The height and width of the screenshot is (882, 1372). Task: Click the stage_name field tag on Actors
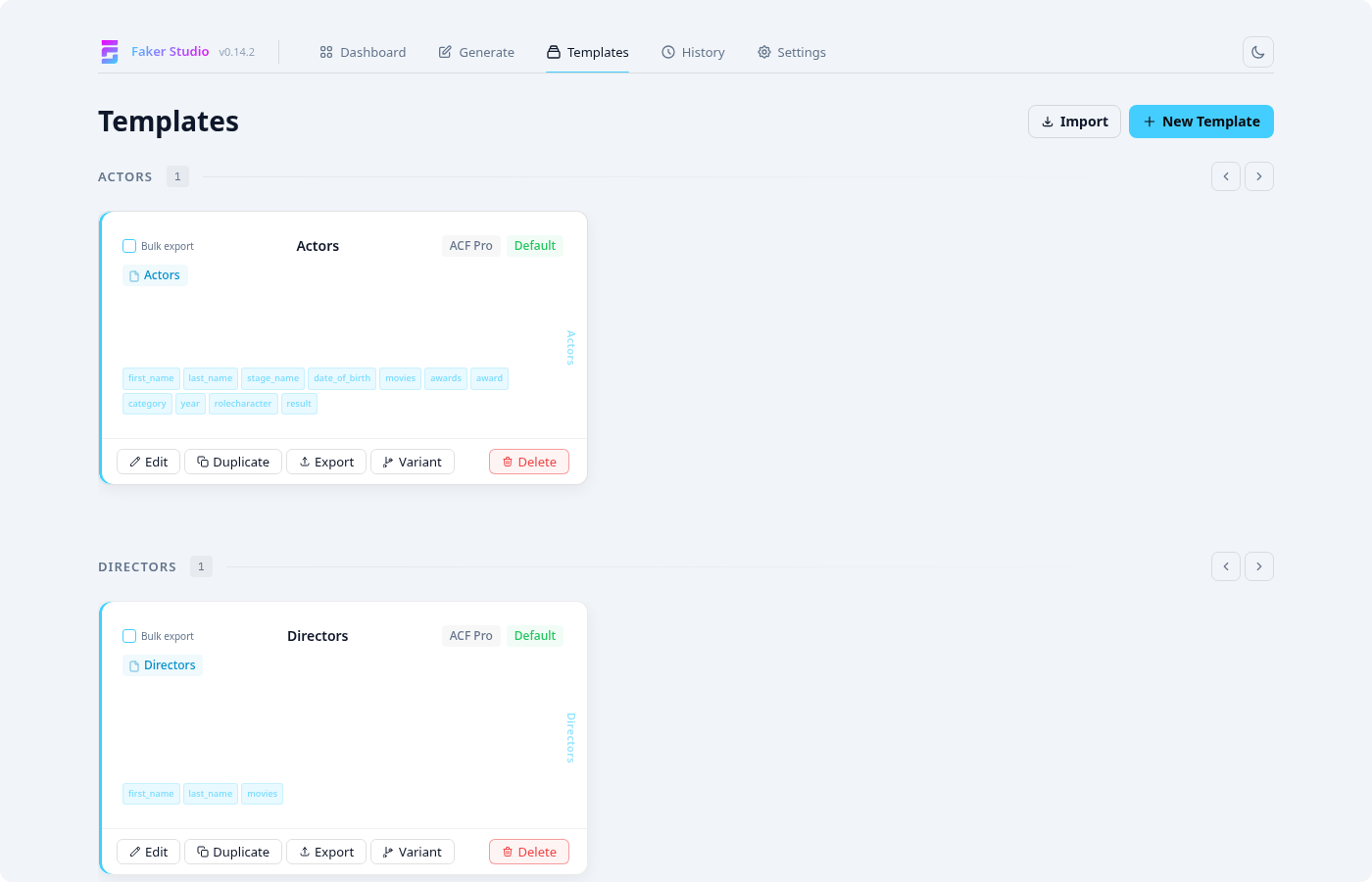pyautogui.click(x=272, y=378)
